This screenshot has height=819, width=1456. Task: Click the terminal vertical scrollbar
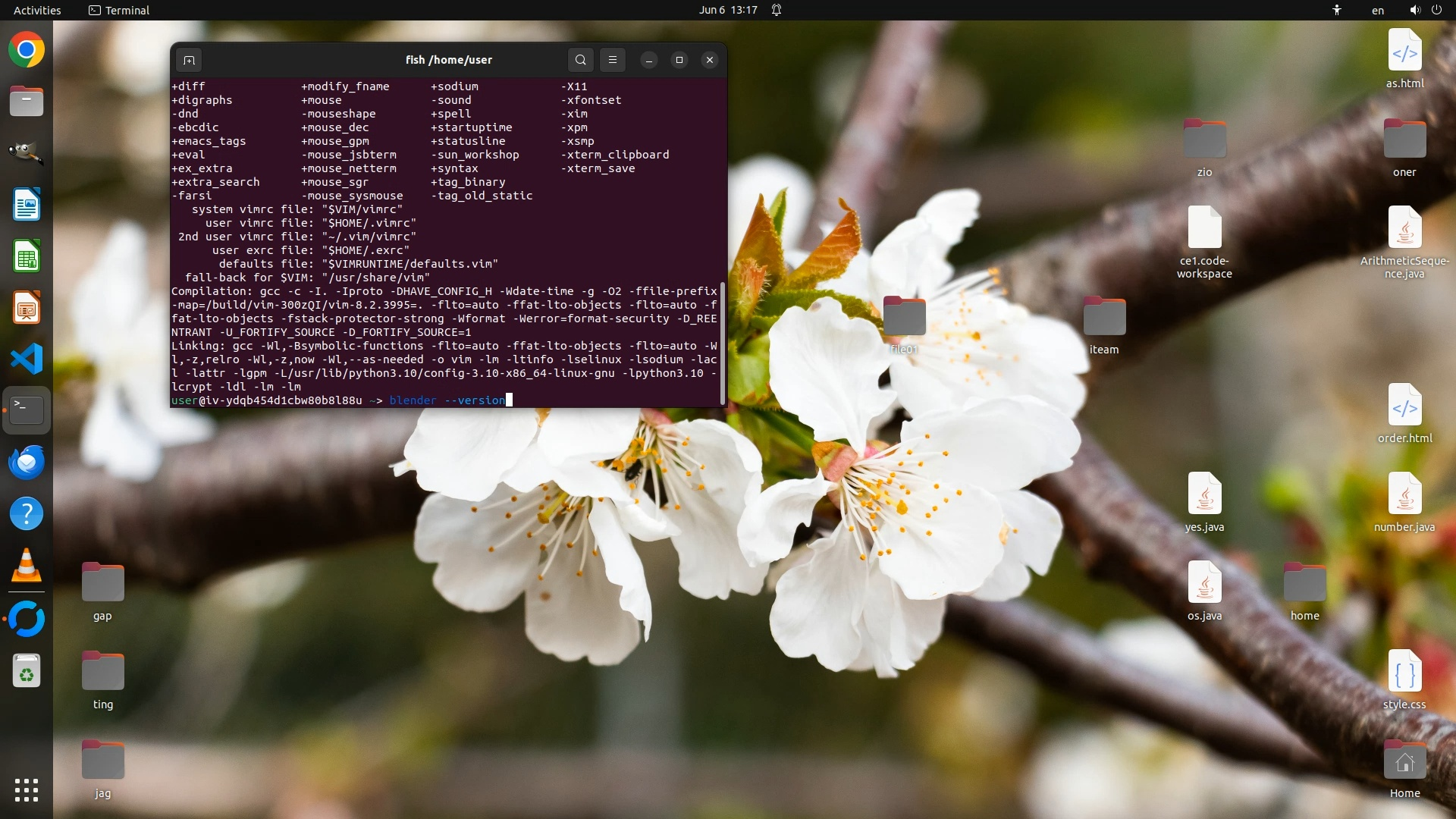click(722, 343)
